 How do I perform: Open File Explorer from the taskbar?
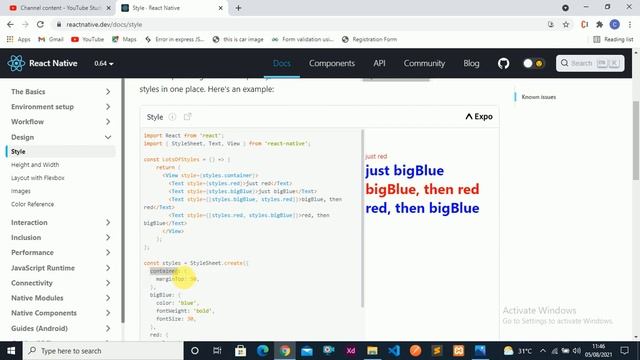coord(372,351)
